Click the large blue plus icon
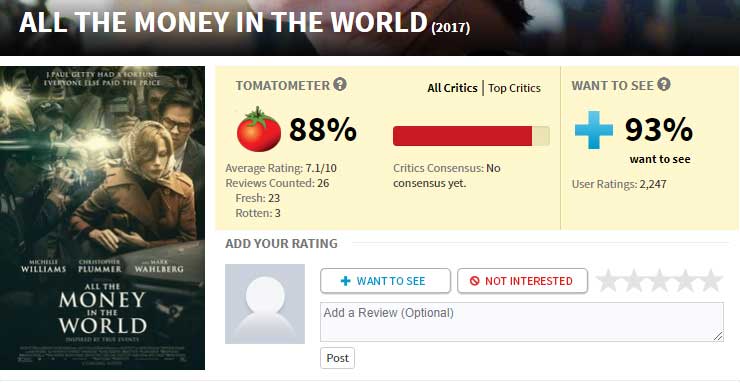Screen dimensions: 740x383 coord(594,130)
